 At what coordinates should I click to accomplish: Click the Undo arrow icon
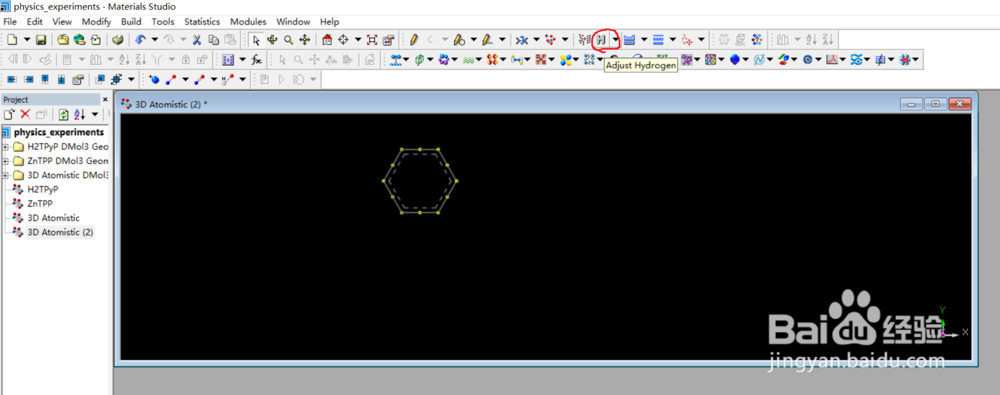[141, 40]
